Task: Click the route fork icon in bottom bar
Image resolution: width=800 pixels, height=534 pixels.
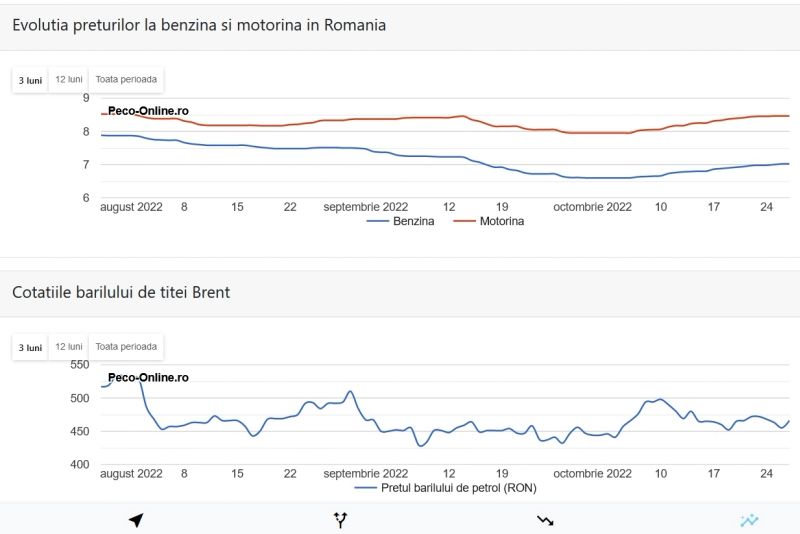Action: click(x=340, y=520)
